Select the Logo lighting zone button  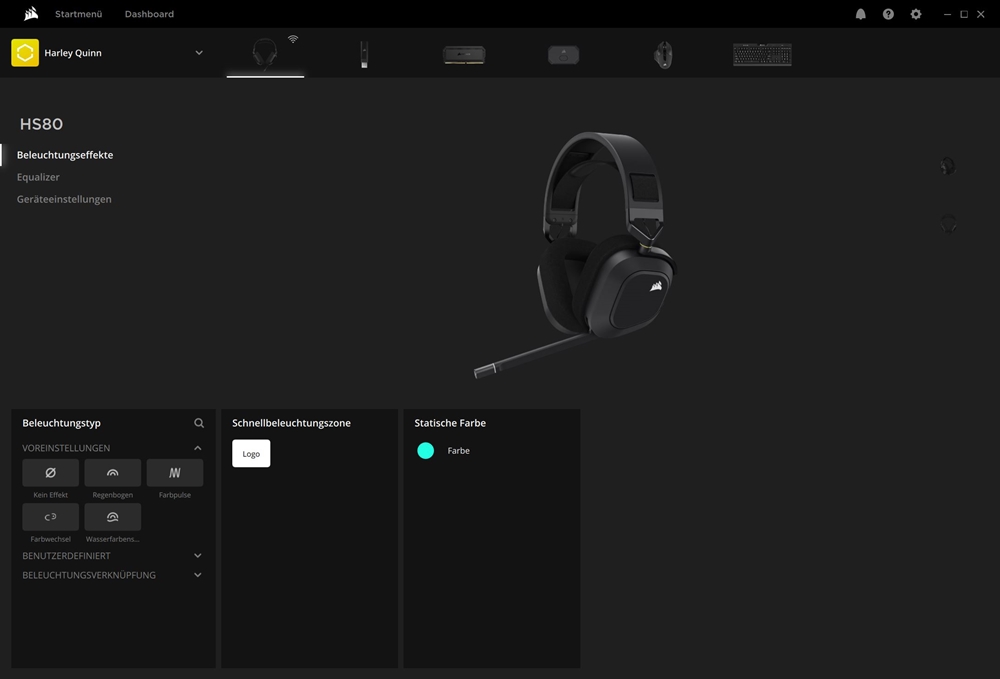pos(251,453)
